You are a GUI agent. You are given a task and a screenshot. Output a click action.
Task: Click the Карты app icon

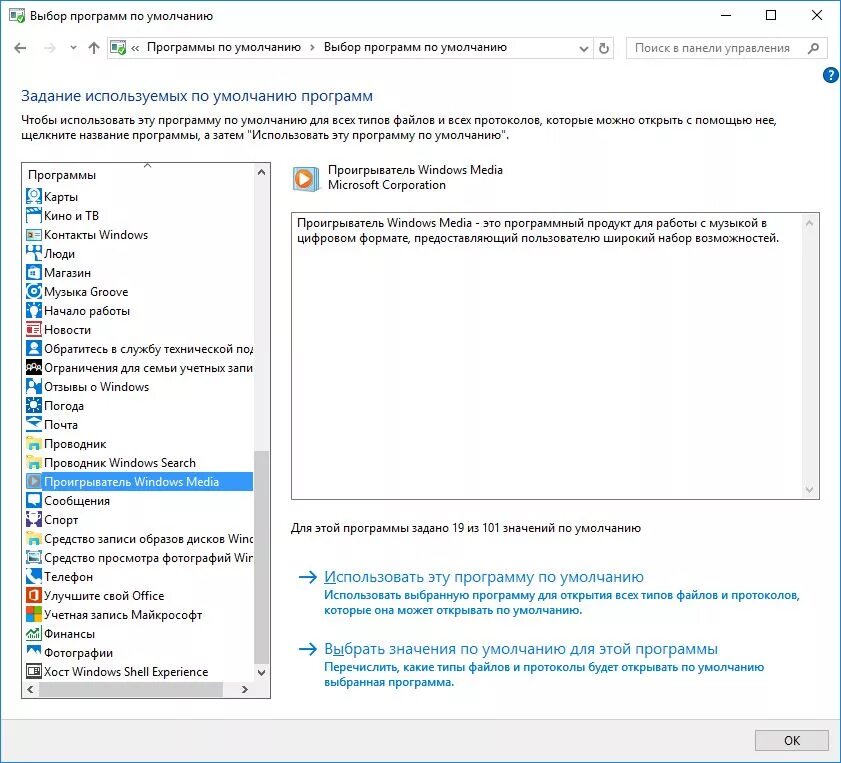click(33, 196)
